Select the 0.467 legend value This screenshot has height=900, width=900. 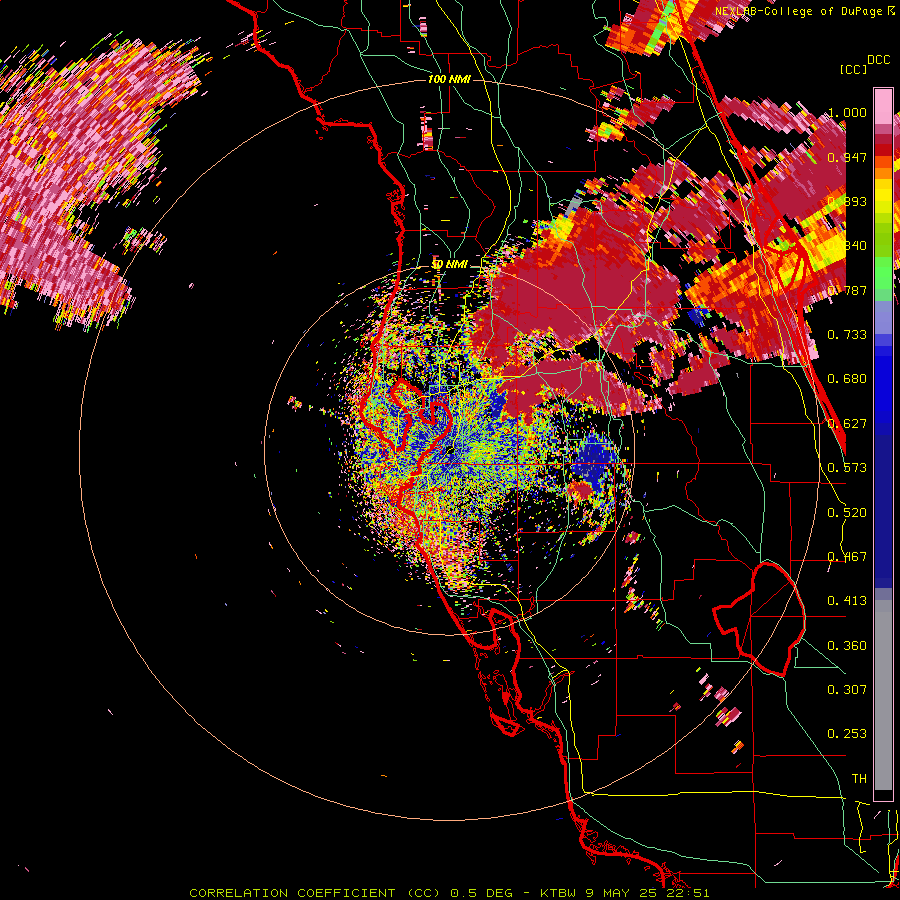(x=847, y=557)
